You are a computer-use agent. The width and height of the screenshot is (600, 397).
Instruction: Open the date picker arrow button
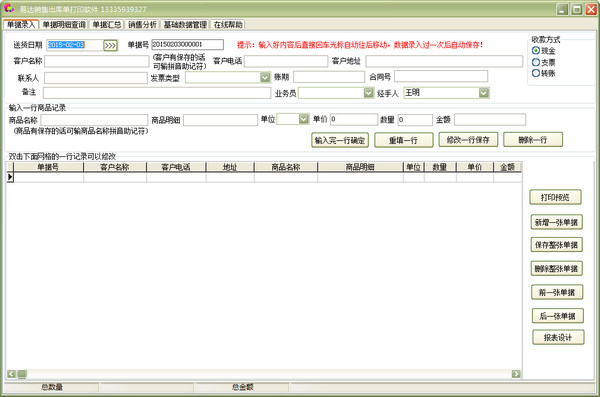coord(110,45)
